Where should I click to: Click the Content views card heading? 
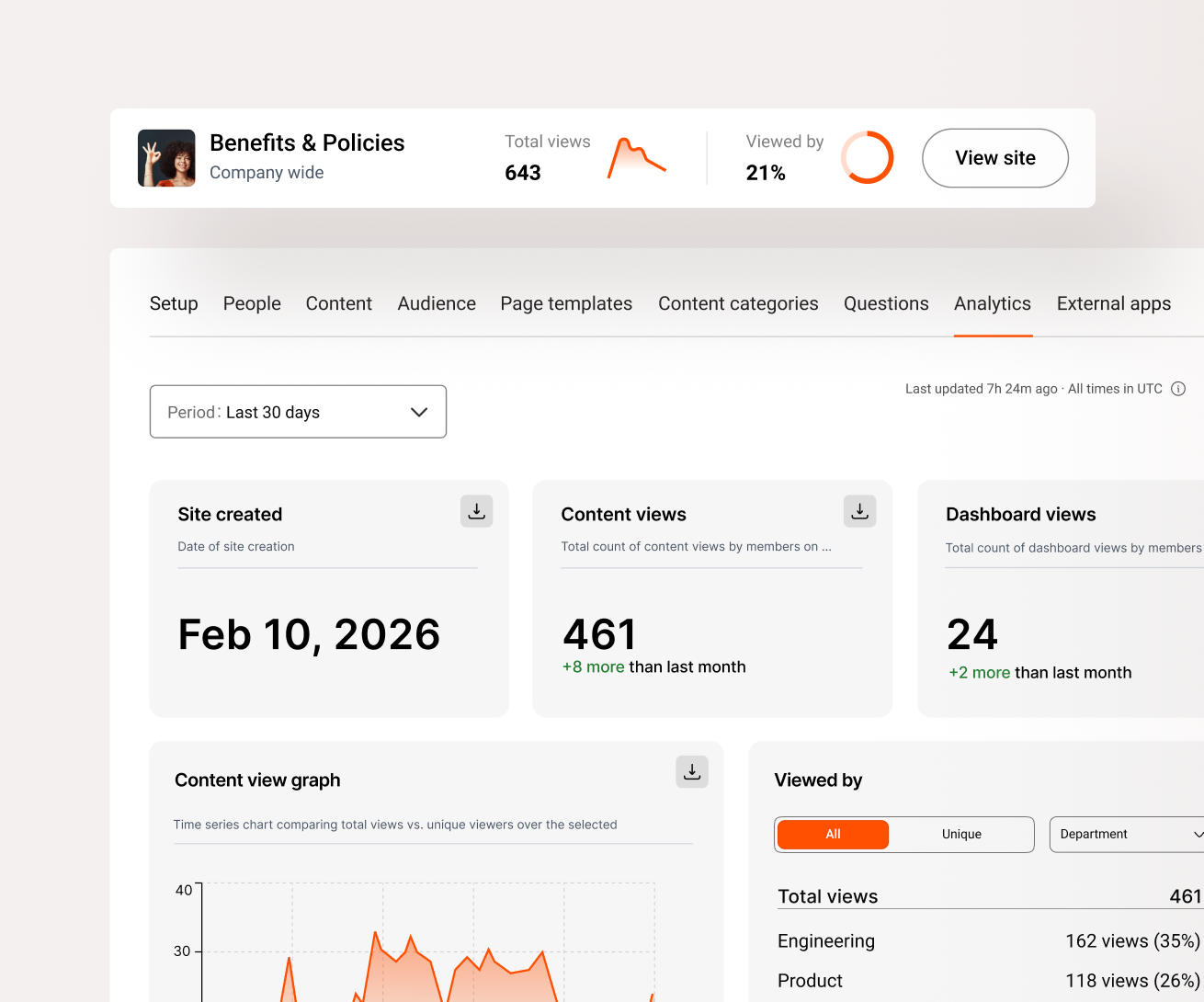(624, 515)
